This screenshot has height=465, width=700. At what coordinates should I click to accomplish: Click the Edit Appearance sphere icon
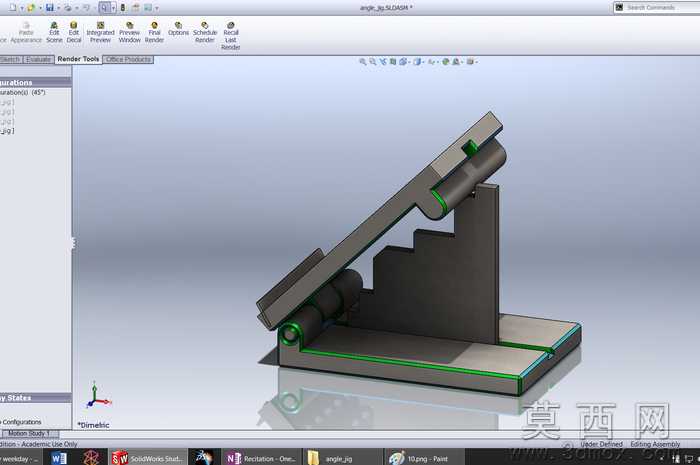pos(445,62)
